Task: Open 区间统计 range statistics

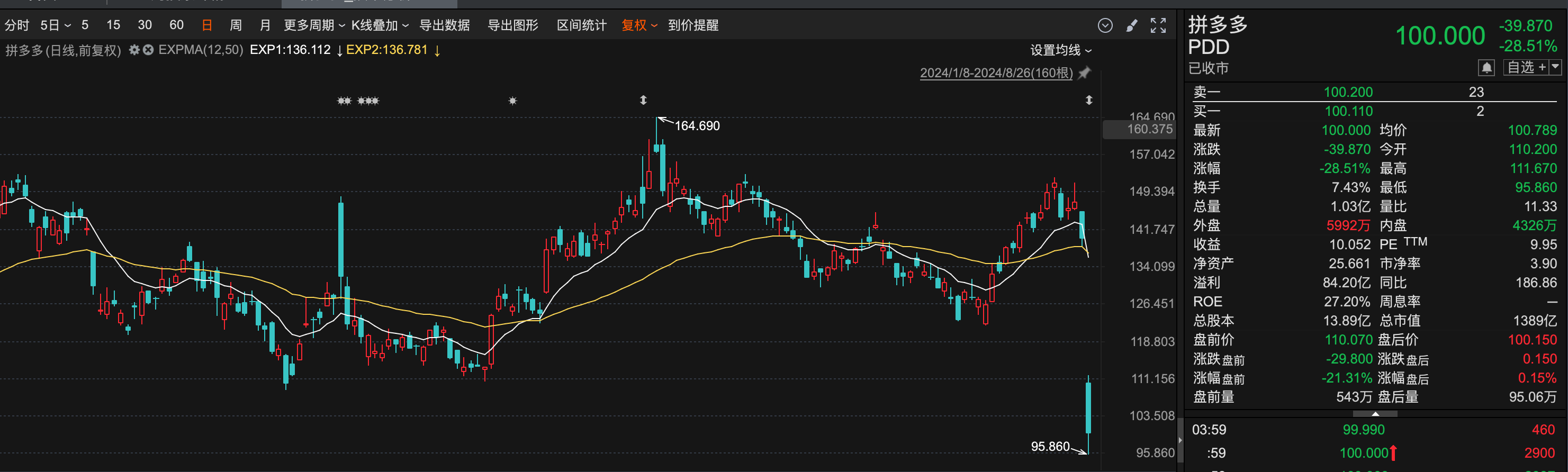Action: click(581, 25)
